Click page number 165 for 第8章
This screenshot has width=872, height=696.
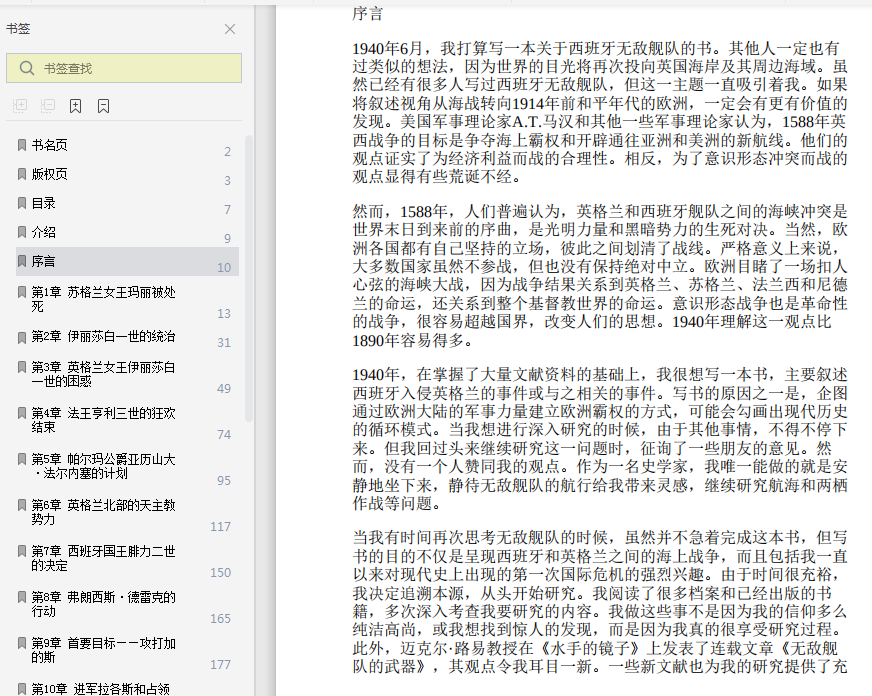tap(221, 619)
